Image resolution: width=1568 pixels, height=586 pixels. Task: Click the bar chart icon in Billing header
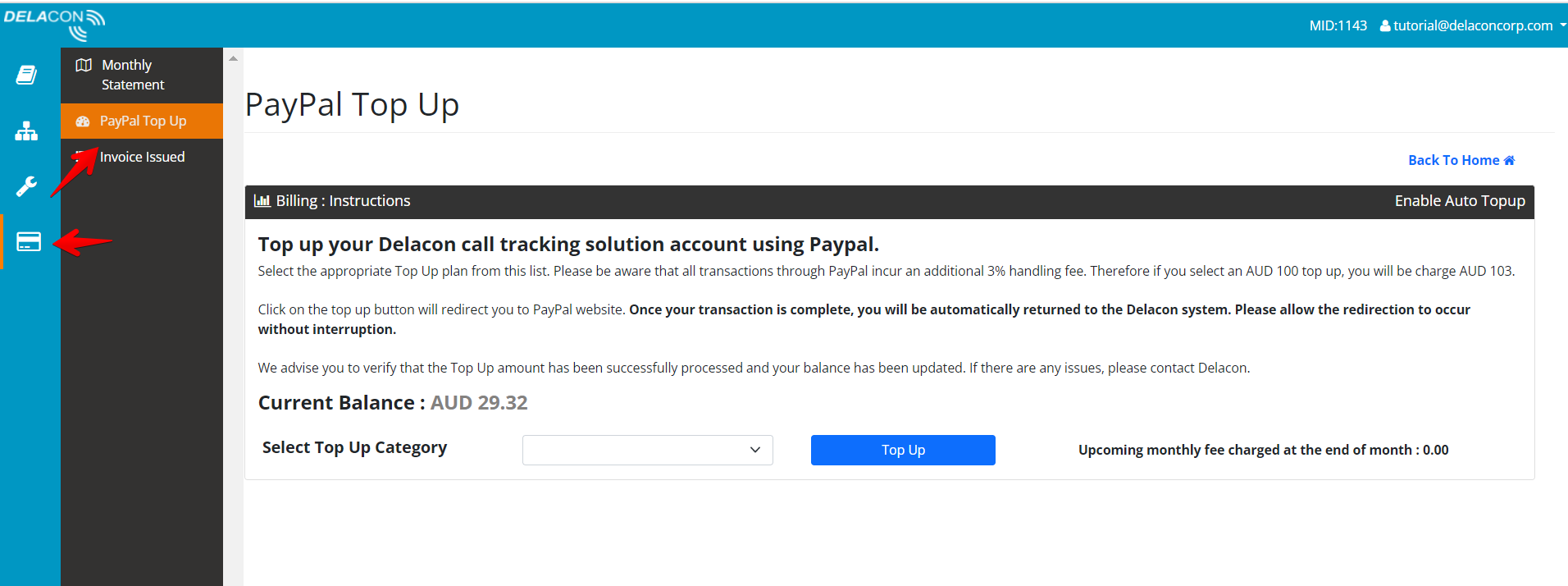(262, 200)
